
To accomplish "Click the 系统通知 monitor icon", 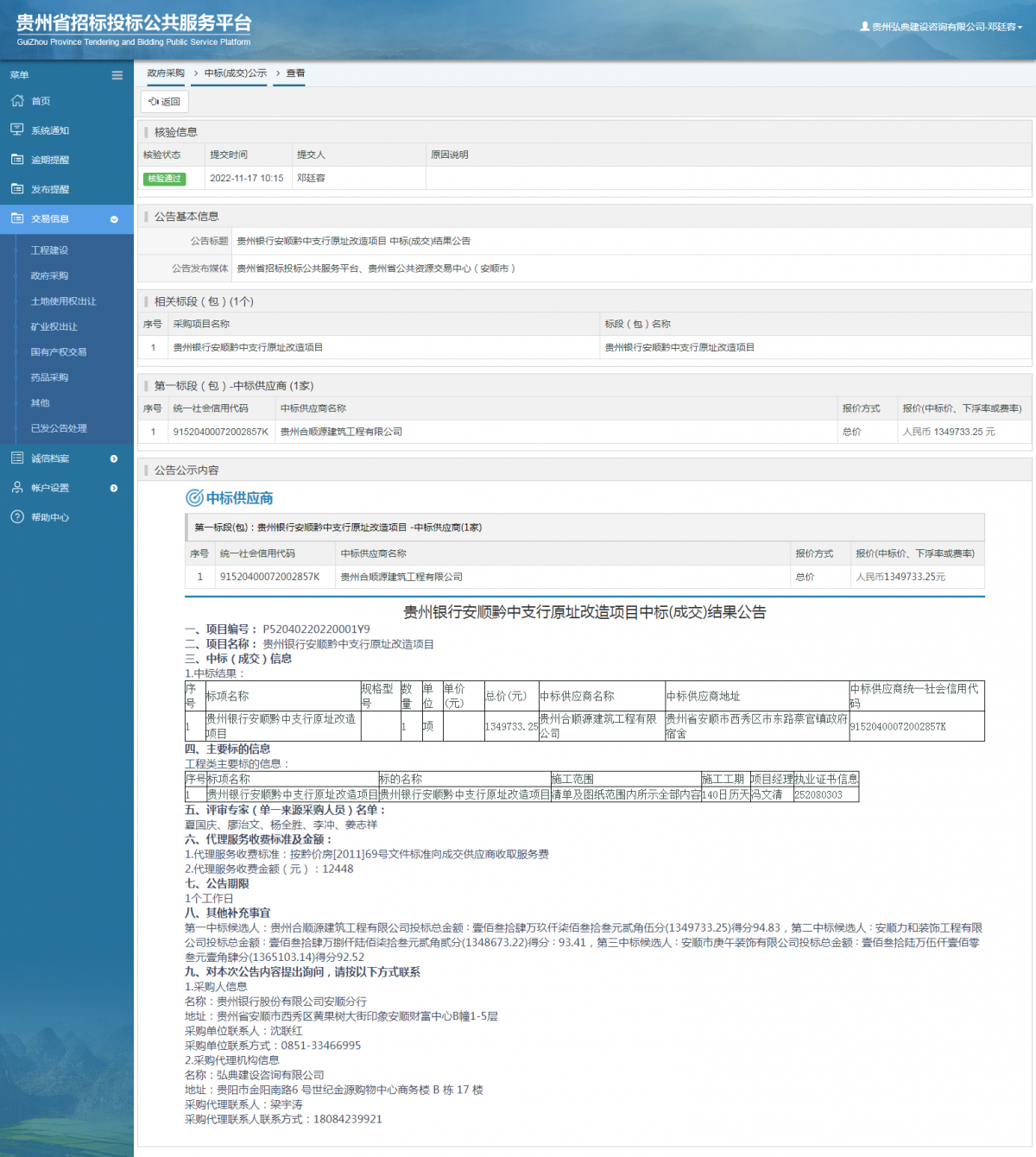I will pos(17,130).
